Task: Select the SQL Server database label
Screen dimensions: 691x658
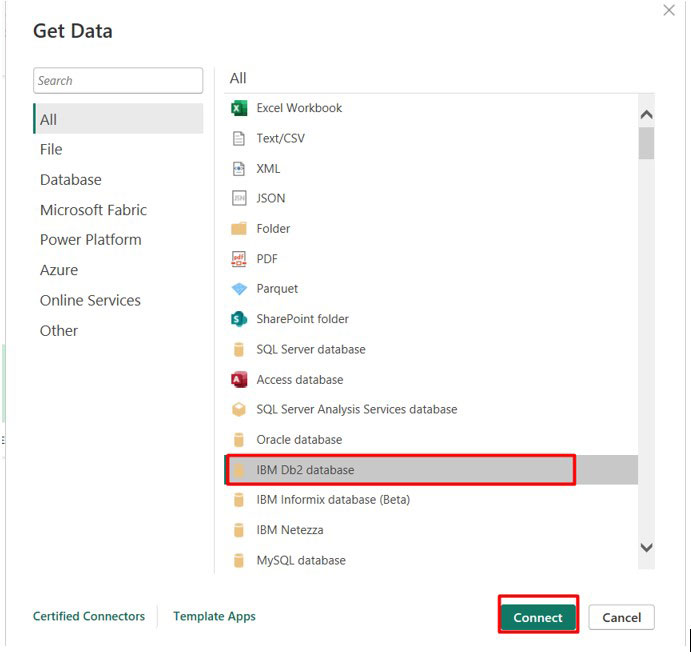Action: tap(311, 349)
